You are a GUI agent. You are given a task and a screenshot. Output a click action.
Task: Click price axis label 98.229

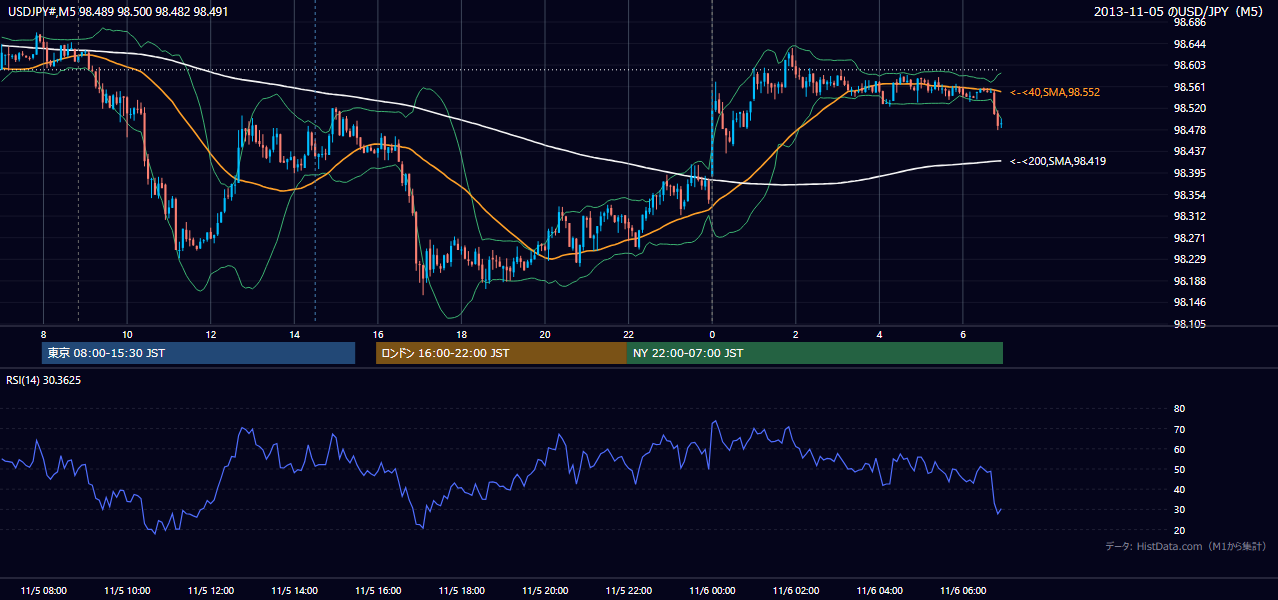tap(1189, 259)
